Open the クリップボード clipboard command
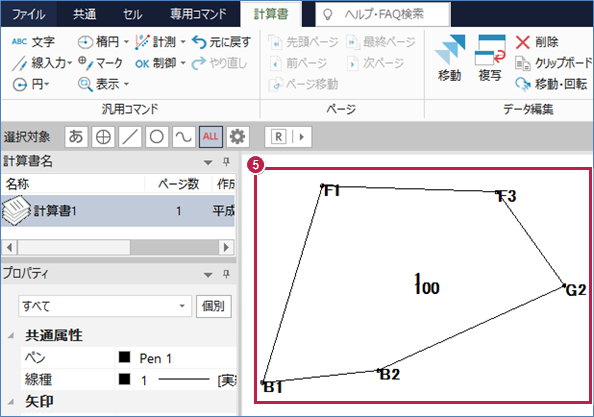This screenshot has height=417, width=594. pos(553,63)
